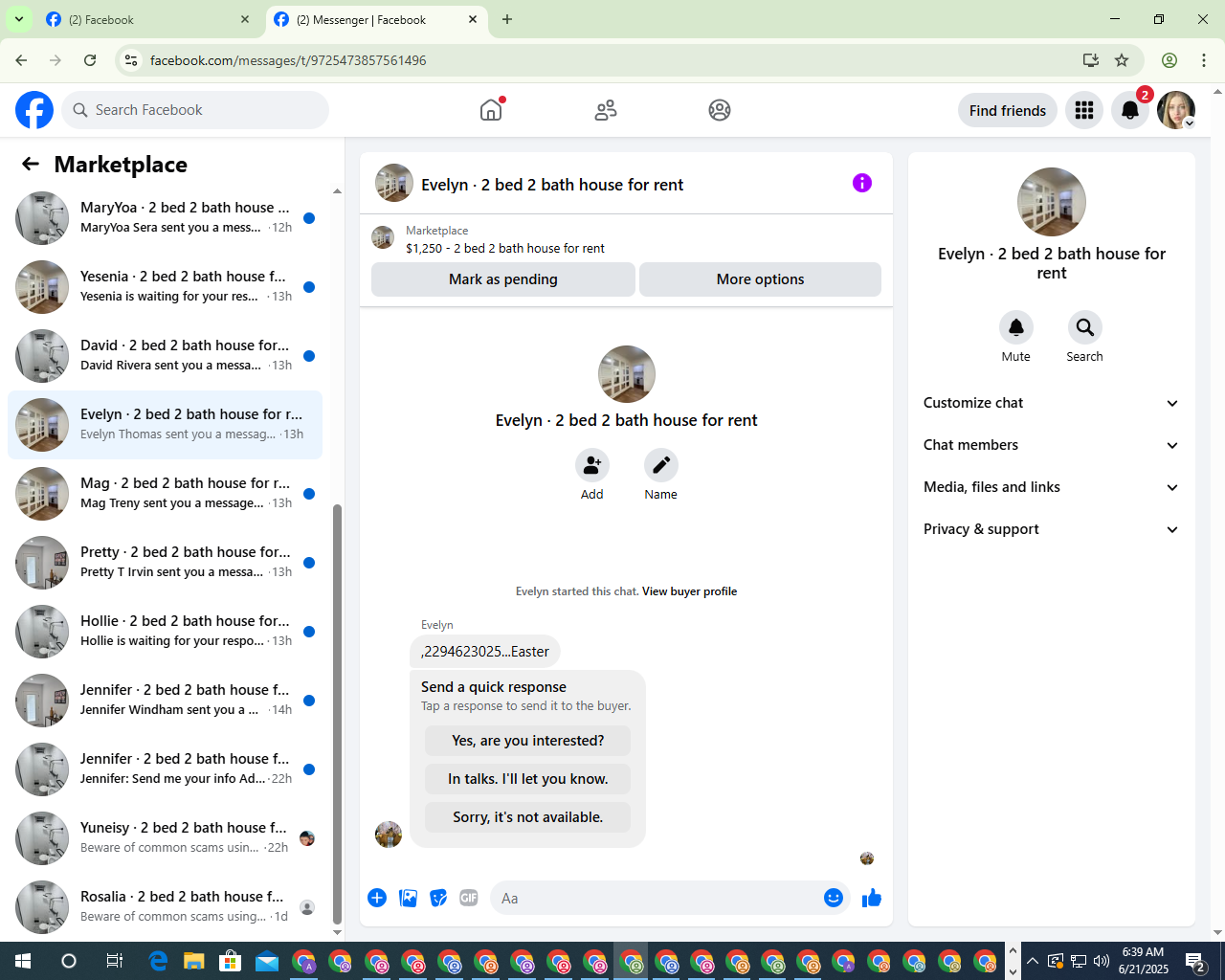Open Jennifer Windham conversation
Viewport: 1225px width, 980px height.
click(166, 701)
